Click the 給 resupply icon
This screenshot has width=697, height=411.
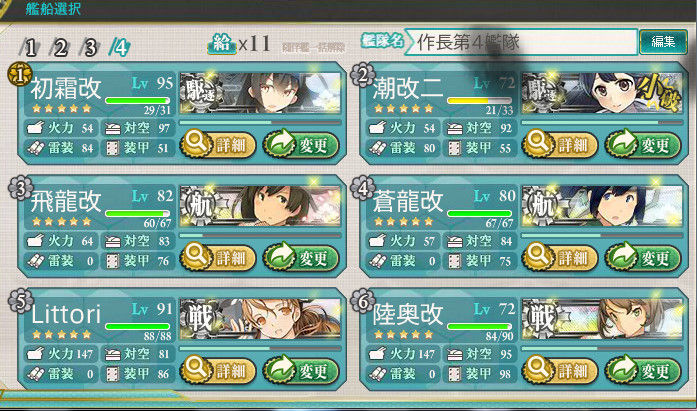coord(221,44)
